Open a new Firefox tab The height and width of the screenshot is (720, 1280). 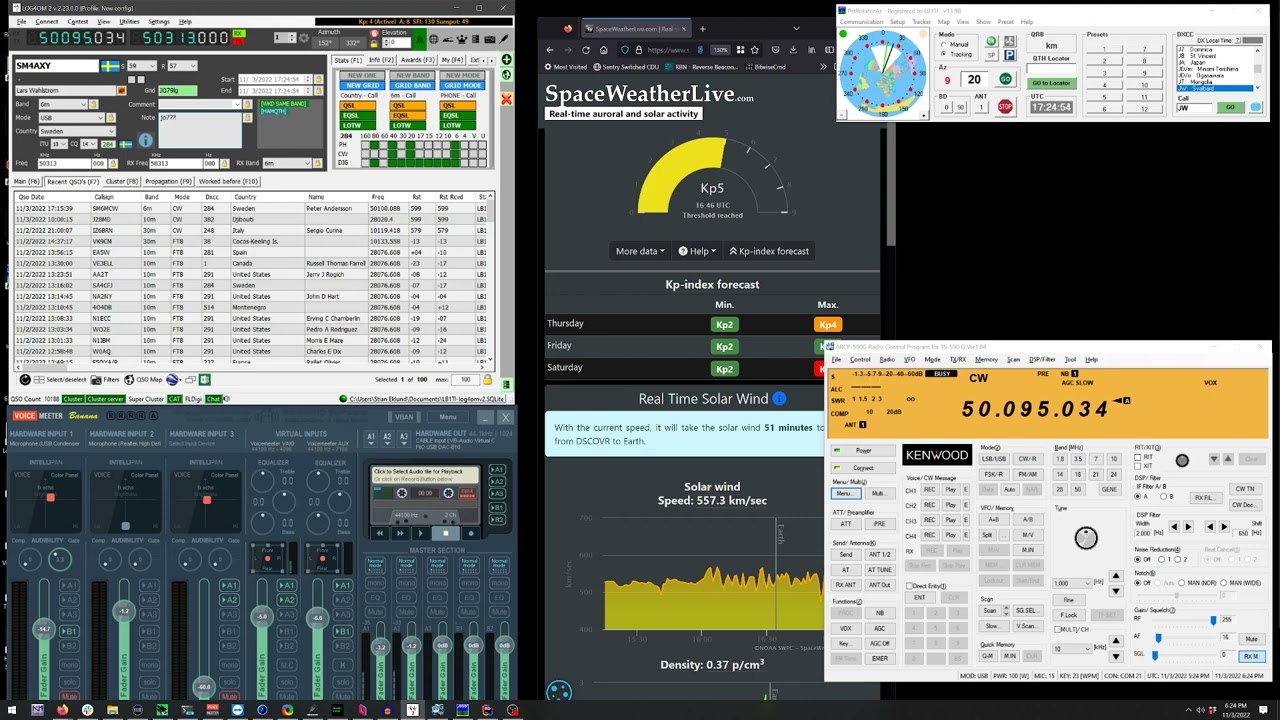coord(702,28)
